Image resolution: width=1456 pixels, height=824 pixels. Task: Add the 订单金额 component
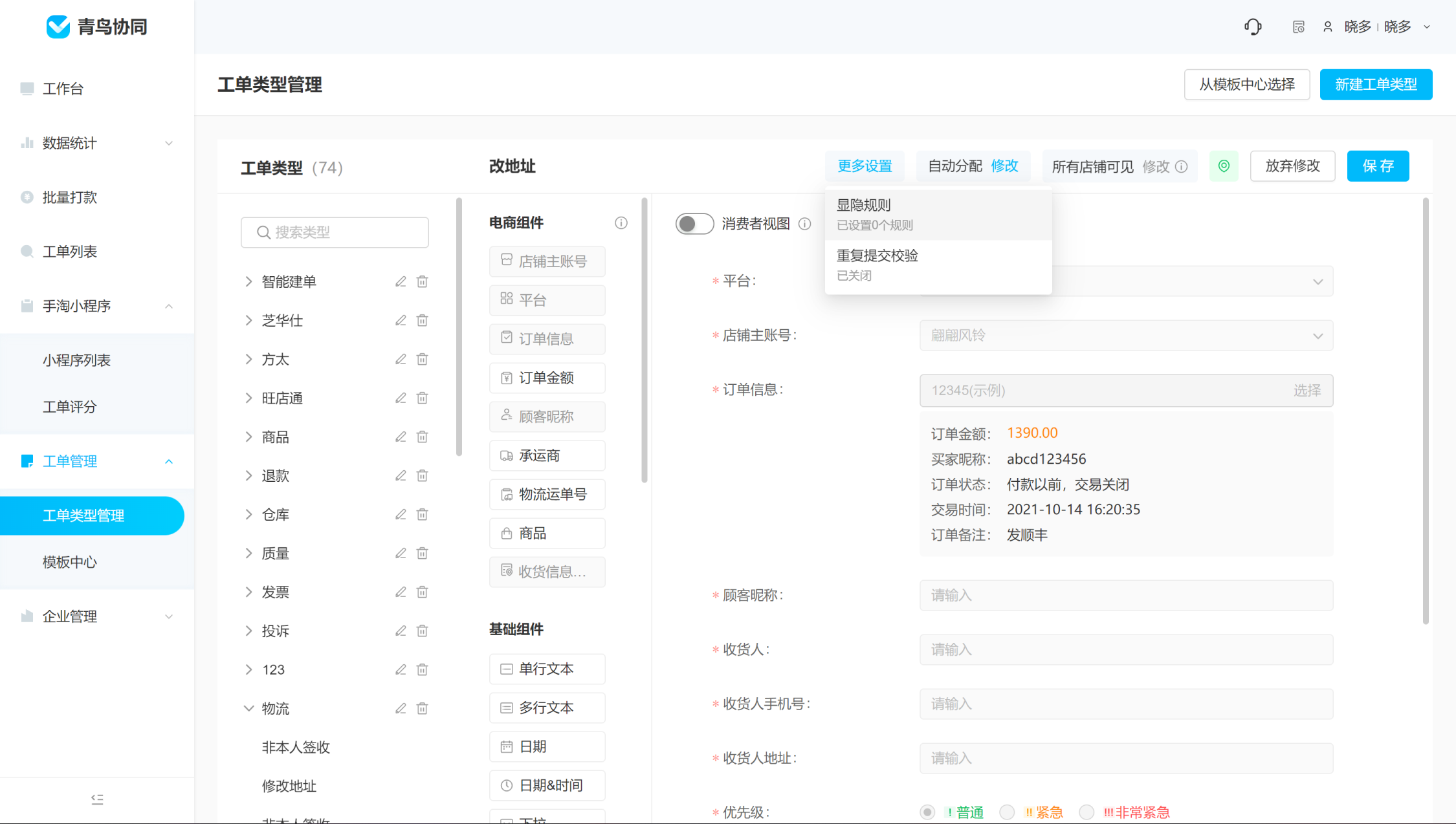547,378
